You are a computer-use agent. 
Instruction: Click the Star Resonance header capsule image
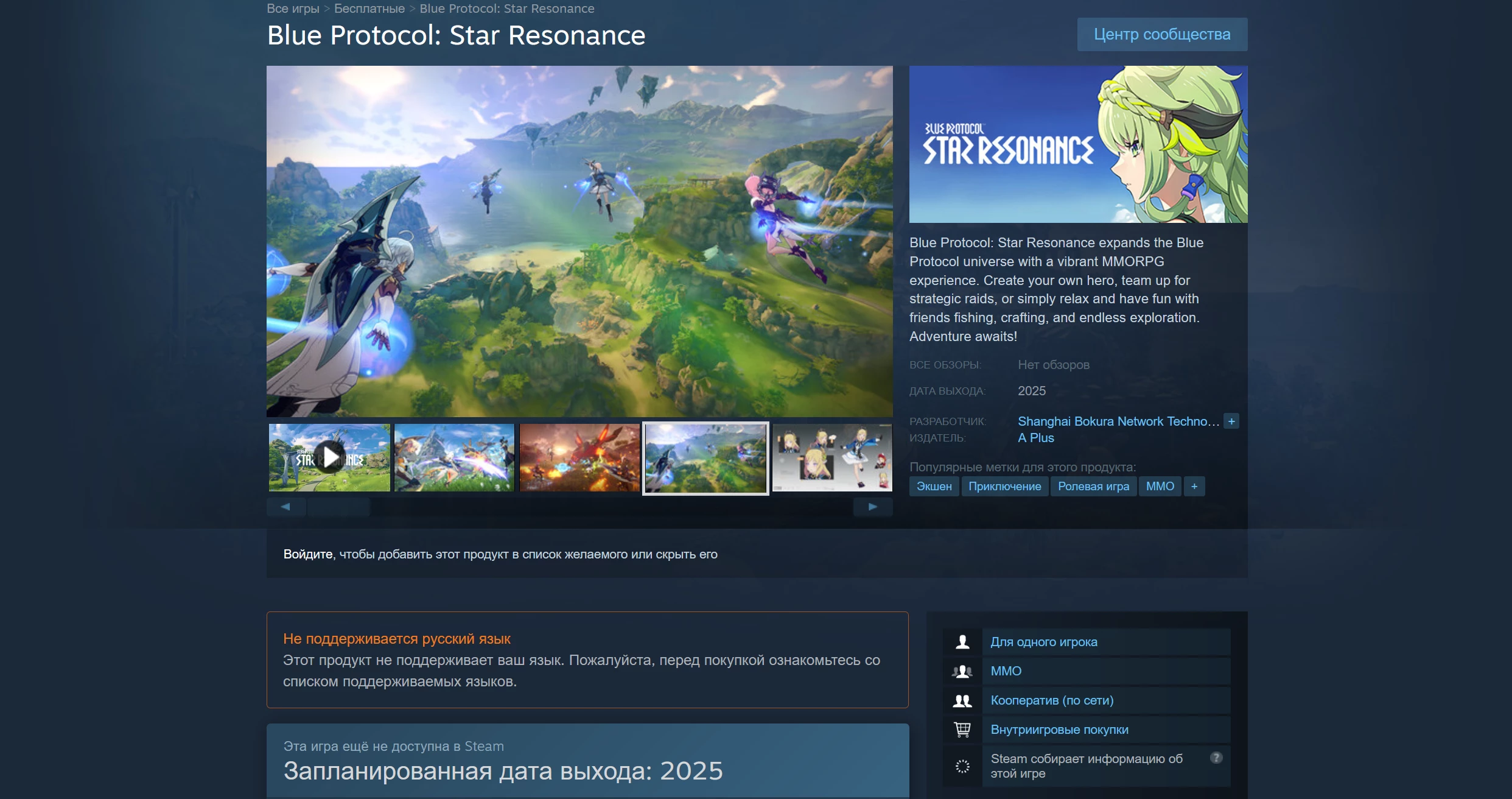1078,144
